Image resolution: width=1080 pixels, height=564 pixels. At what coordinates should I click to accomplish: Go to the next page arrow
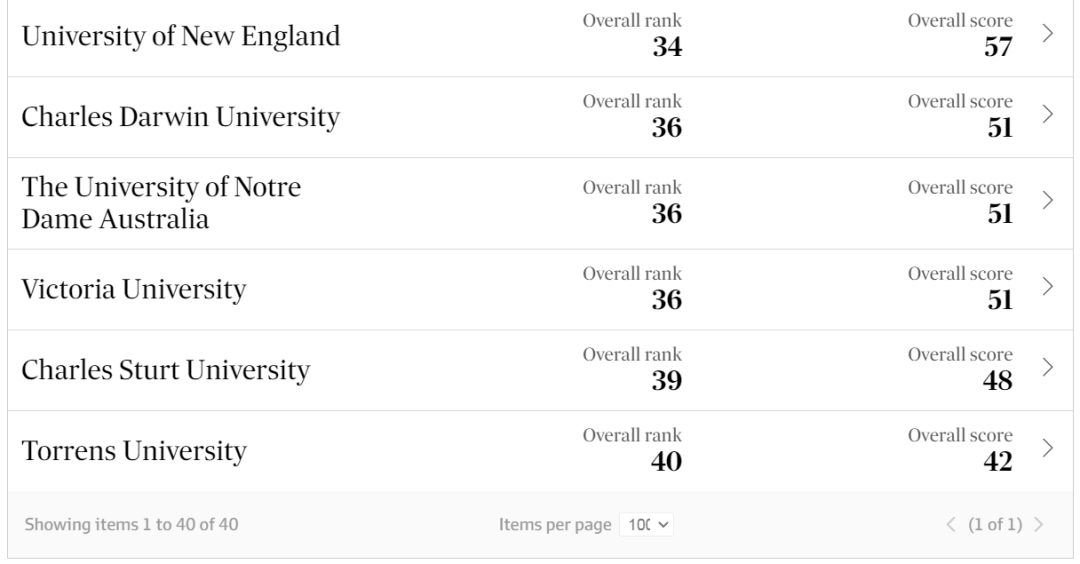coord(1039,524)
